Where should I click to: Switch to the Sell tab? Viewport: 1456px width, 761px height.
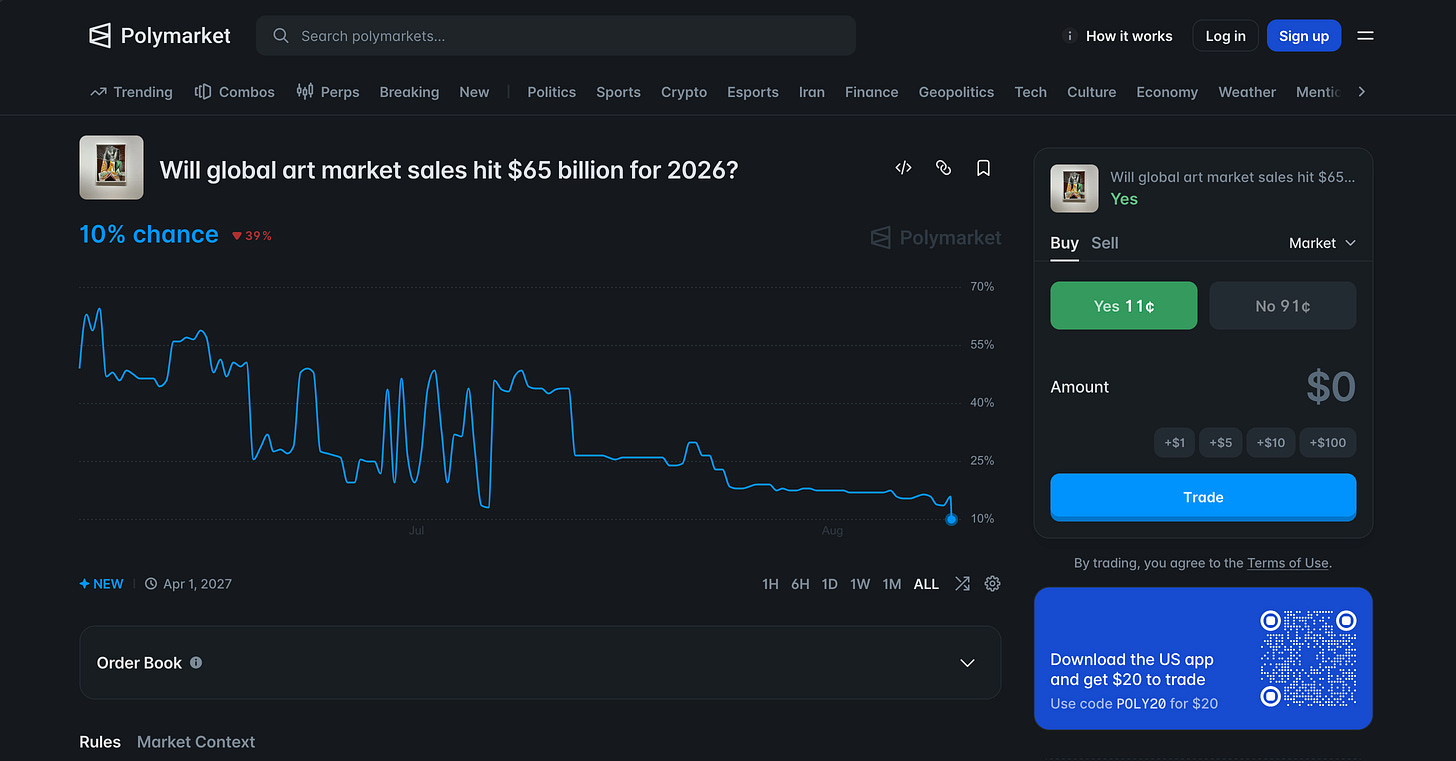click(1105, 243)
